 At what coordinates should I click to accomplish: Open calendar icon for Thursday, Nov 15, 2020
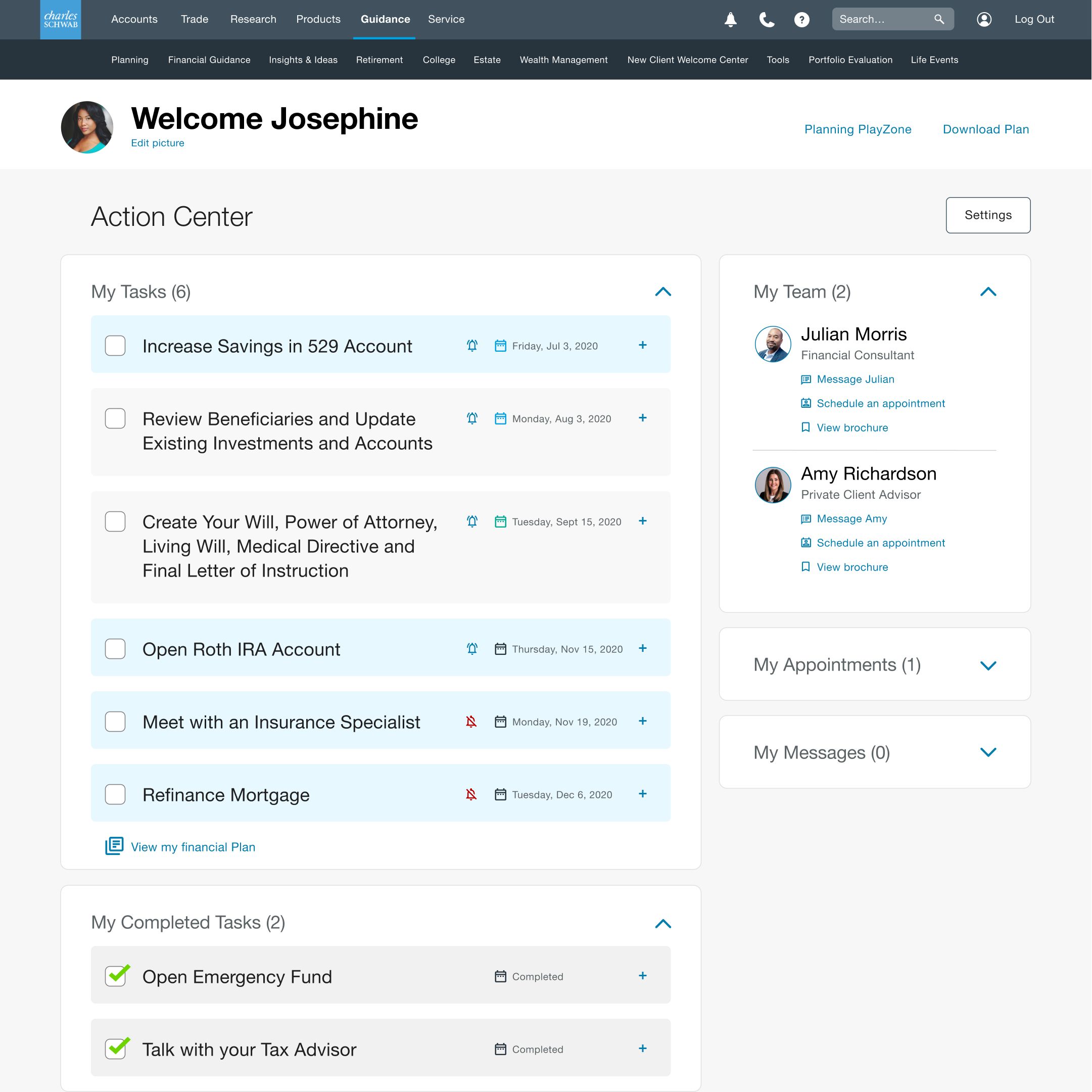pyautogui.click(x=500, y=649)
